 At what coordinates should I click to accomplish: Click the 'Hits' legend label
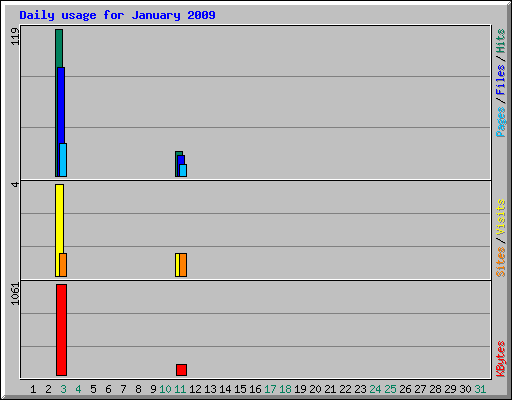(x=500, y=41)
